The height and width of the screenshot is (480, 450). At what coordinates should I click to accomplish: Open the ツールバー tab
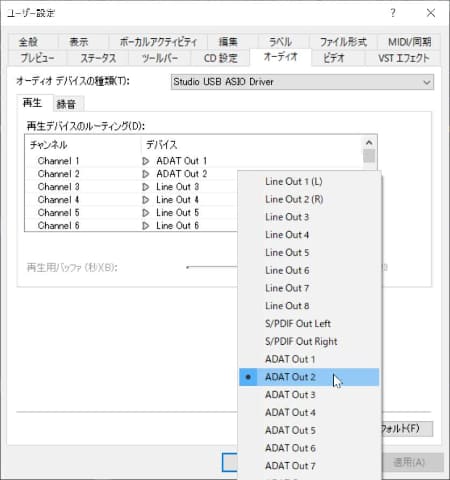160,58
